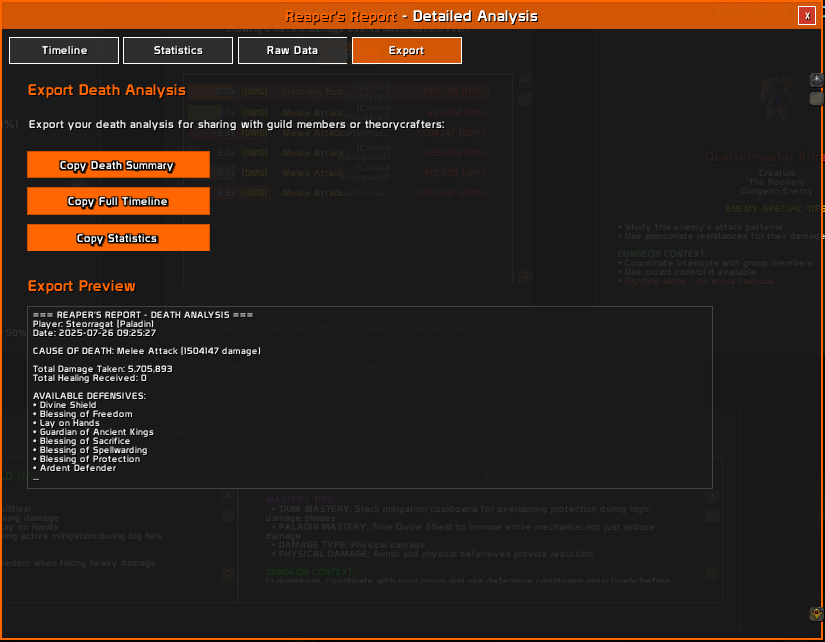Image resolution: width=825 pixels, height=642 pixels.
Task: Switch to the Timeline tab
Action: point(64,51)
